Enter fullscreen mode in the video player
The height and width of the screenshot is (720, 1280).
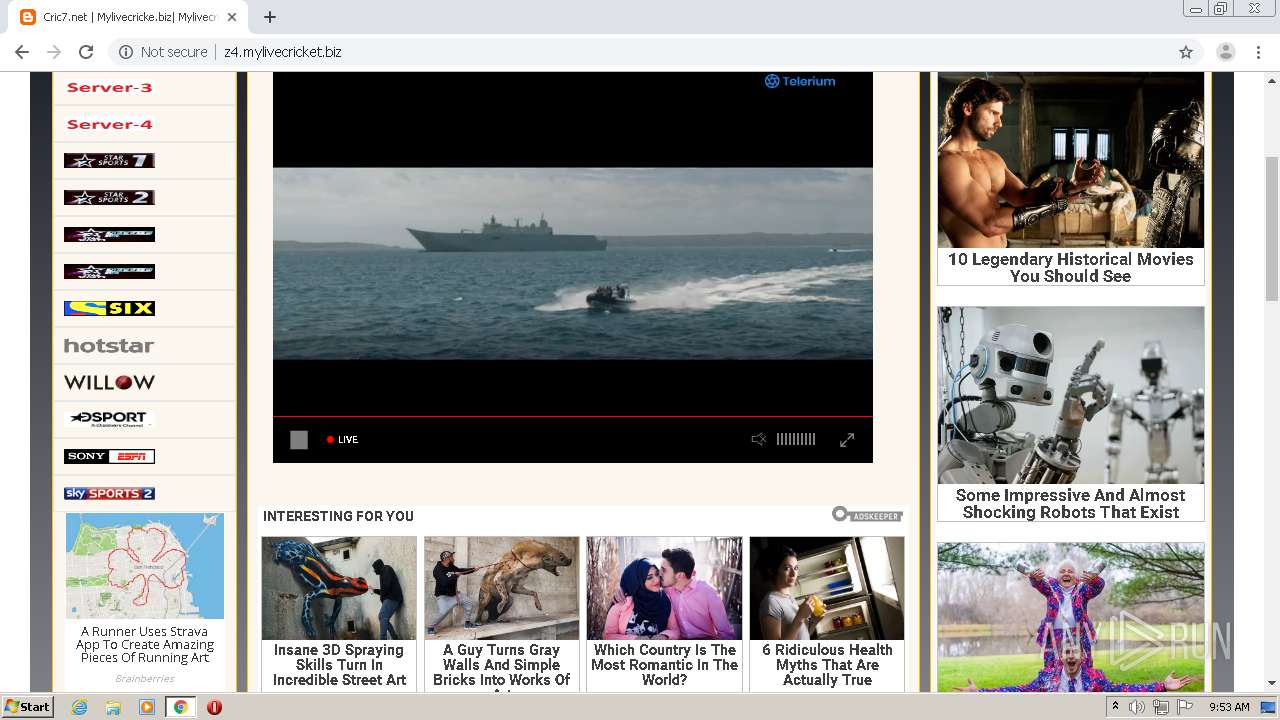point(847,440)
